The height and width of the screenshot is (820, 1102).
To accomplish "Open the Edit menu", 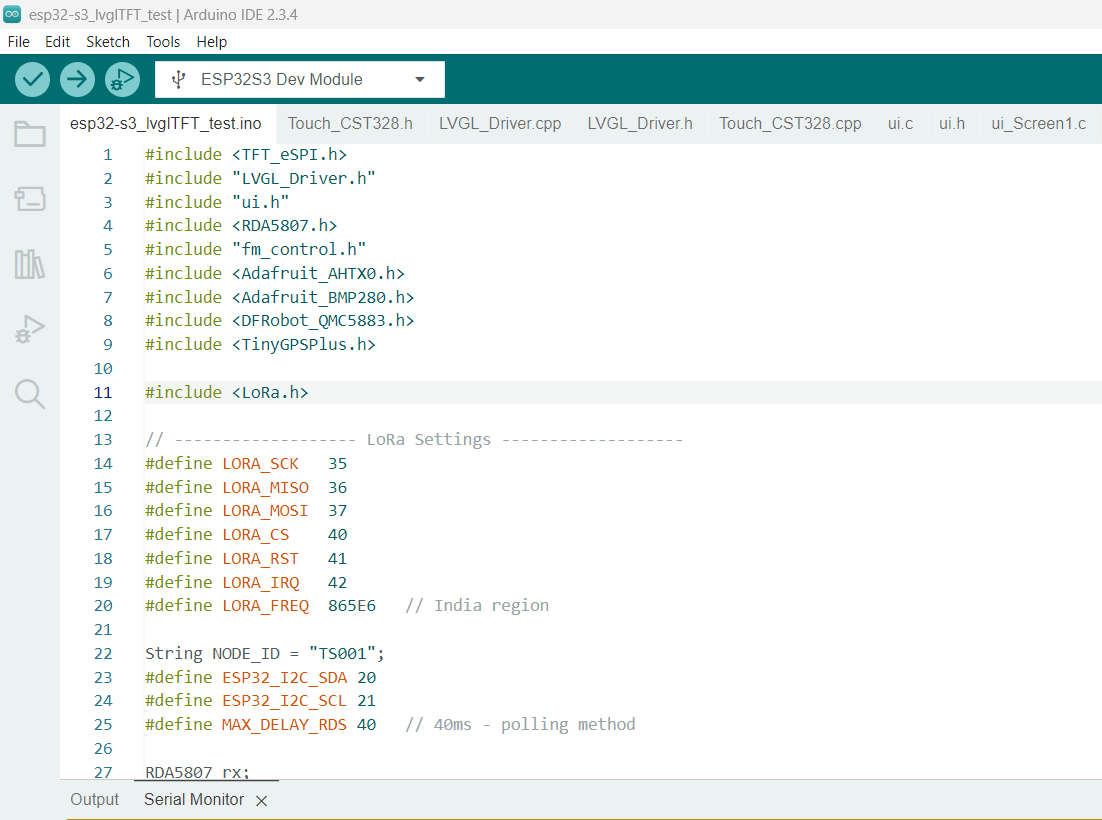I will pyautogui.click(x=58, y=41).
